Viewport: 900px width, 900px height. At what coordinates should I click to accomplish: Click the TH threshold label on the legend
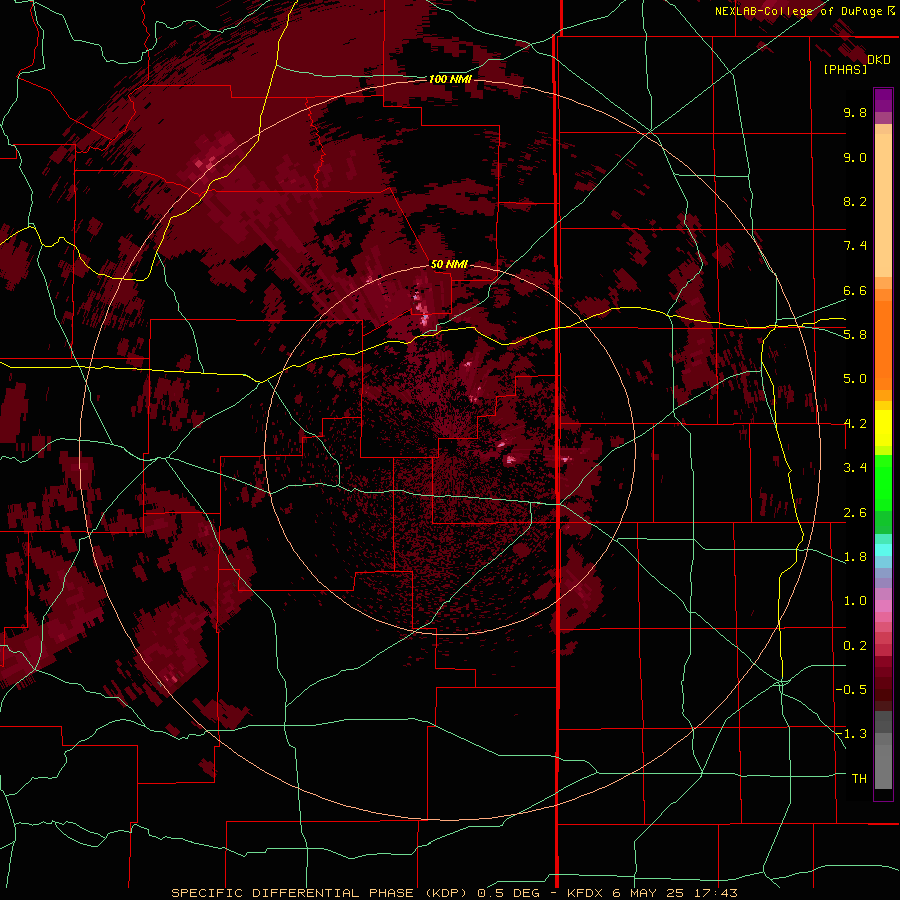coord(859,779)
